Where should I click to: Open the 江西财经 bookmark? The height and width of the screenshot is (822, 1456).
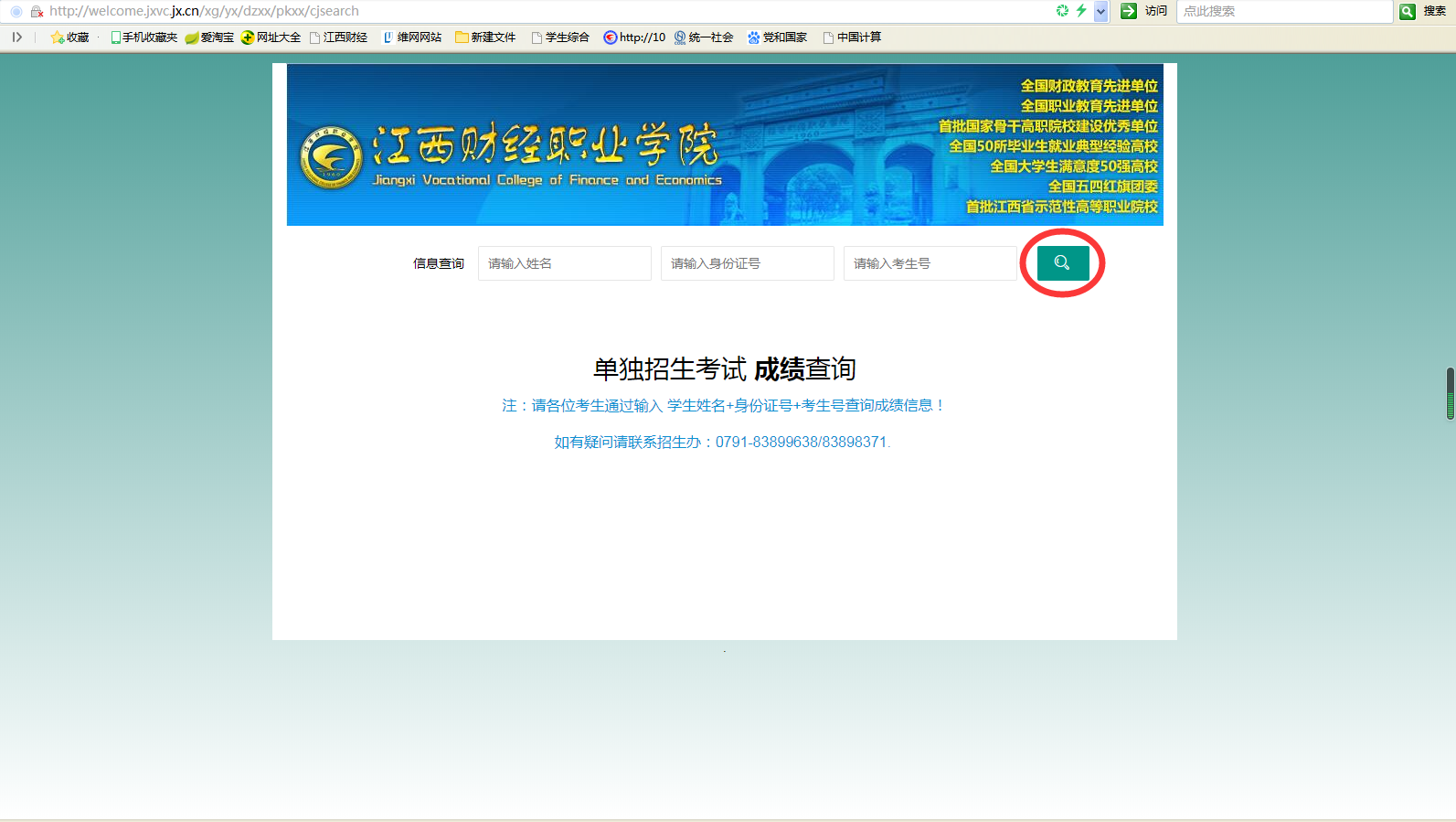(x=338, y=37)
